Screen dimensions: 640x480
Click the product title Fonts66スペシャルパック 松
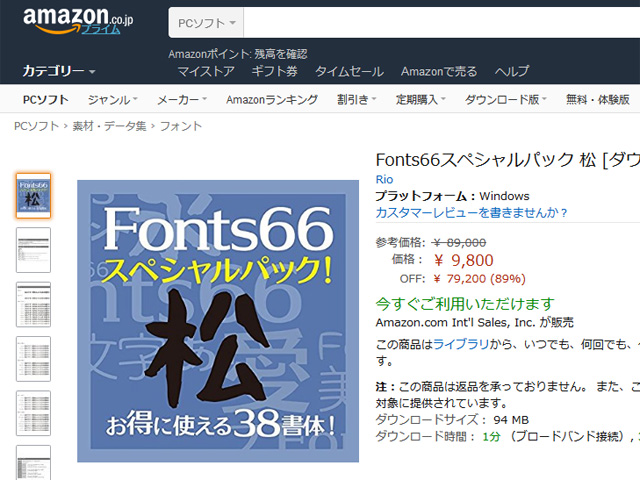point(507,160)
